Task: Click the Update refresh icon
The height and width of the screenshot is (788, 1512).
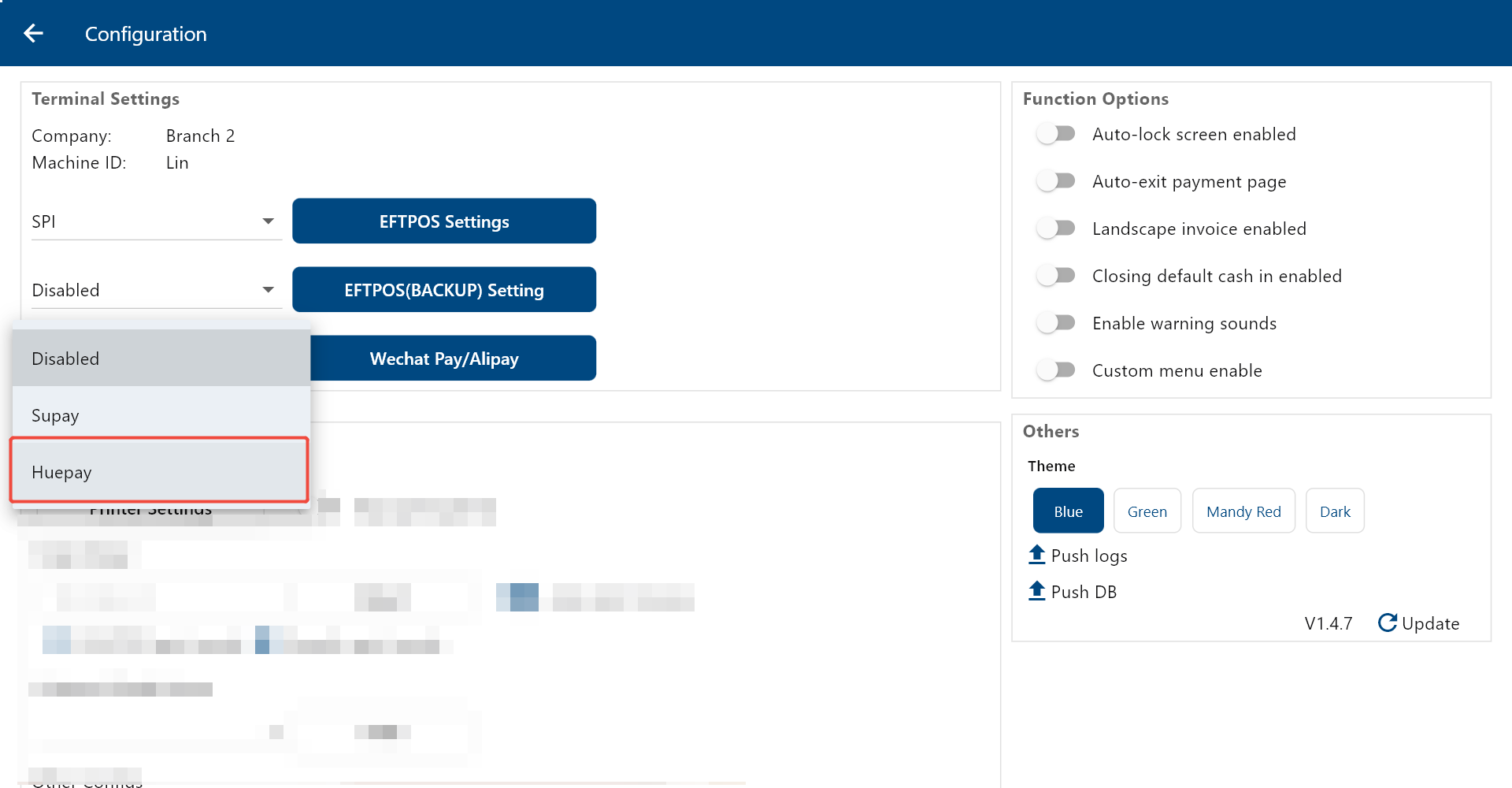Action: [1387, 623]
